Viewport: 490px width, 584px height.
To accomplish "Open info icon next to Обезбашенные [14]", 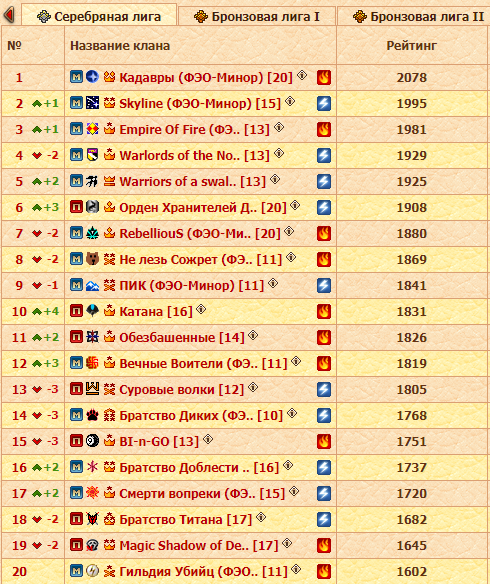I will click(253, 335).
